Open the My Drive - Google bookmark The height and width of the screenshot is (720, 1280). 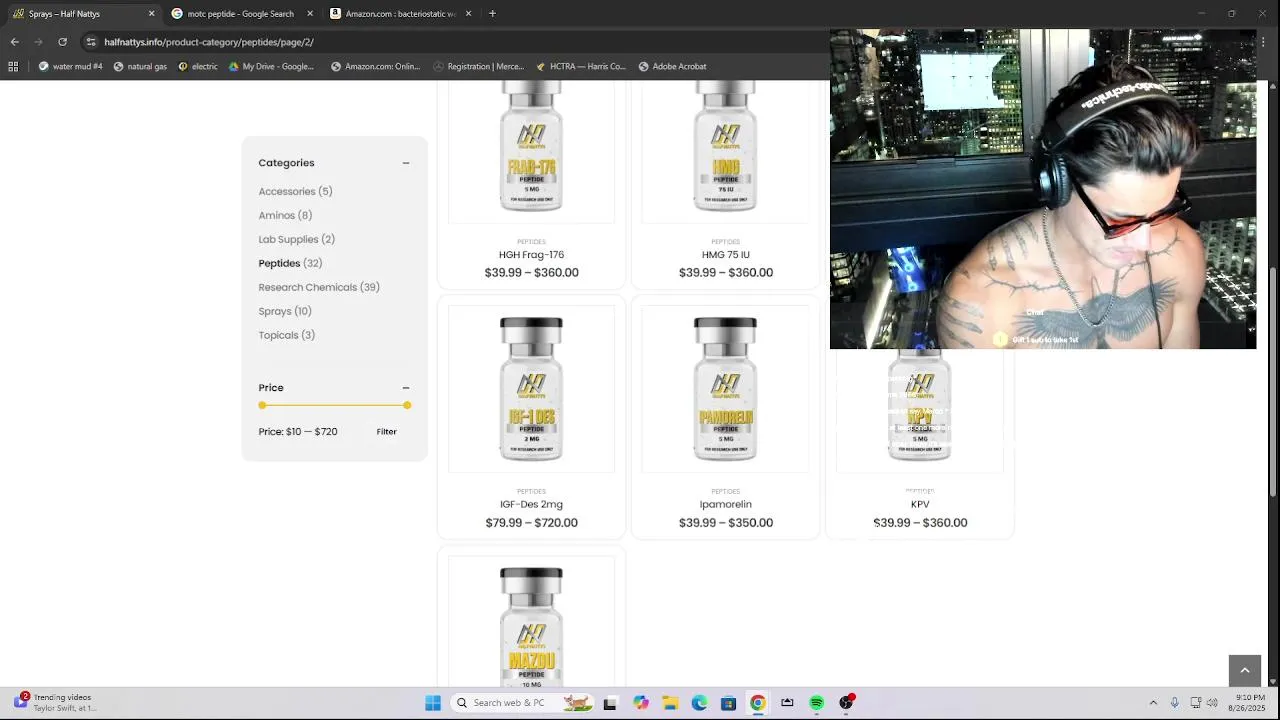271,67
